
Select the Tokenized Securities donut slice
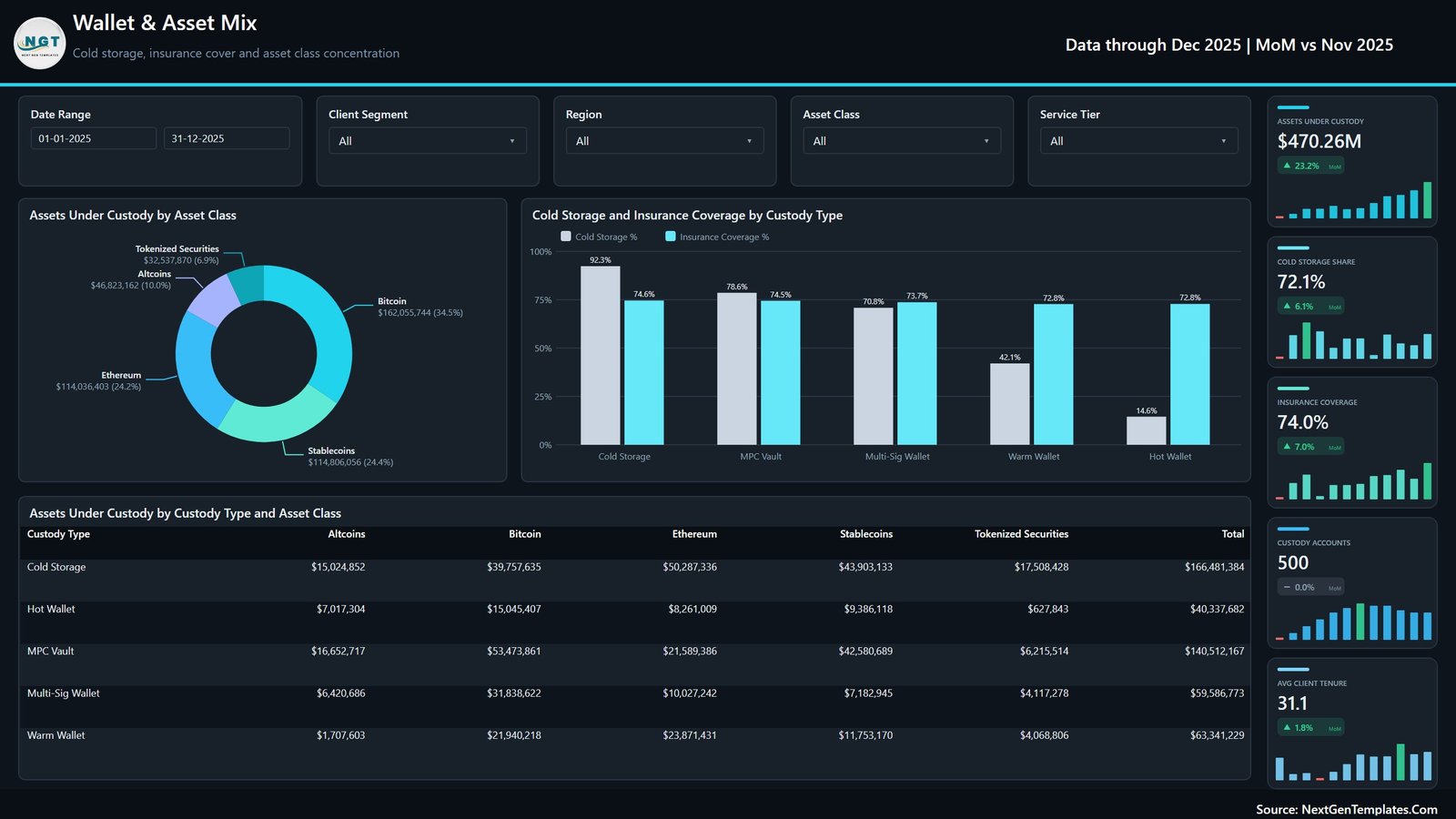[x=247, y=284]
